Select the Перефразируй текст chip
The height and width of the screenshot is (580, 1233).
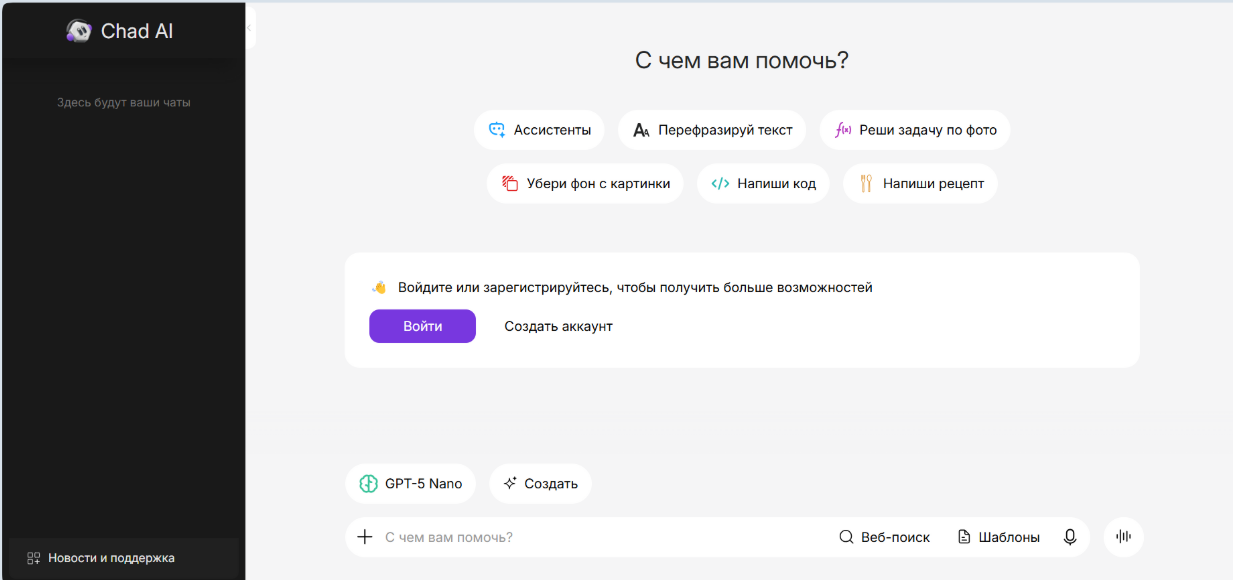711,130
